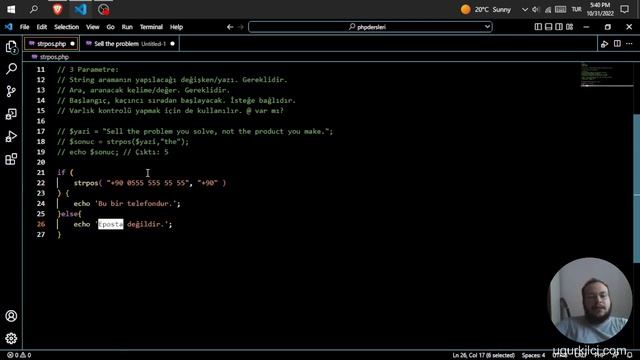Toggle the primary side bar layout icon
This screenshot has height=360, width=640.
pos(538,27)
